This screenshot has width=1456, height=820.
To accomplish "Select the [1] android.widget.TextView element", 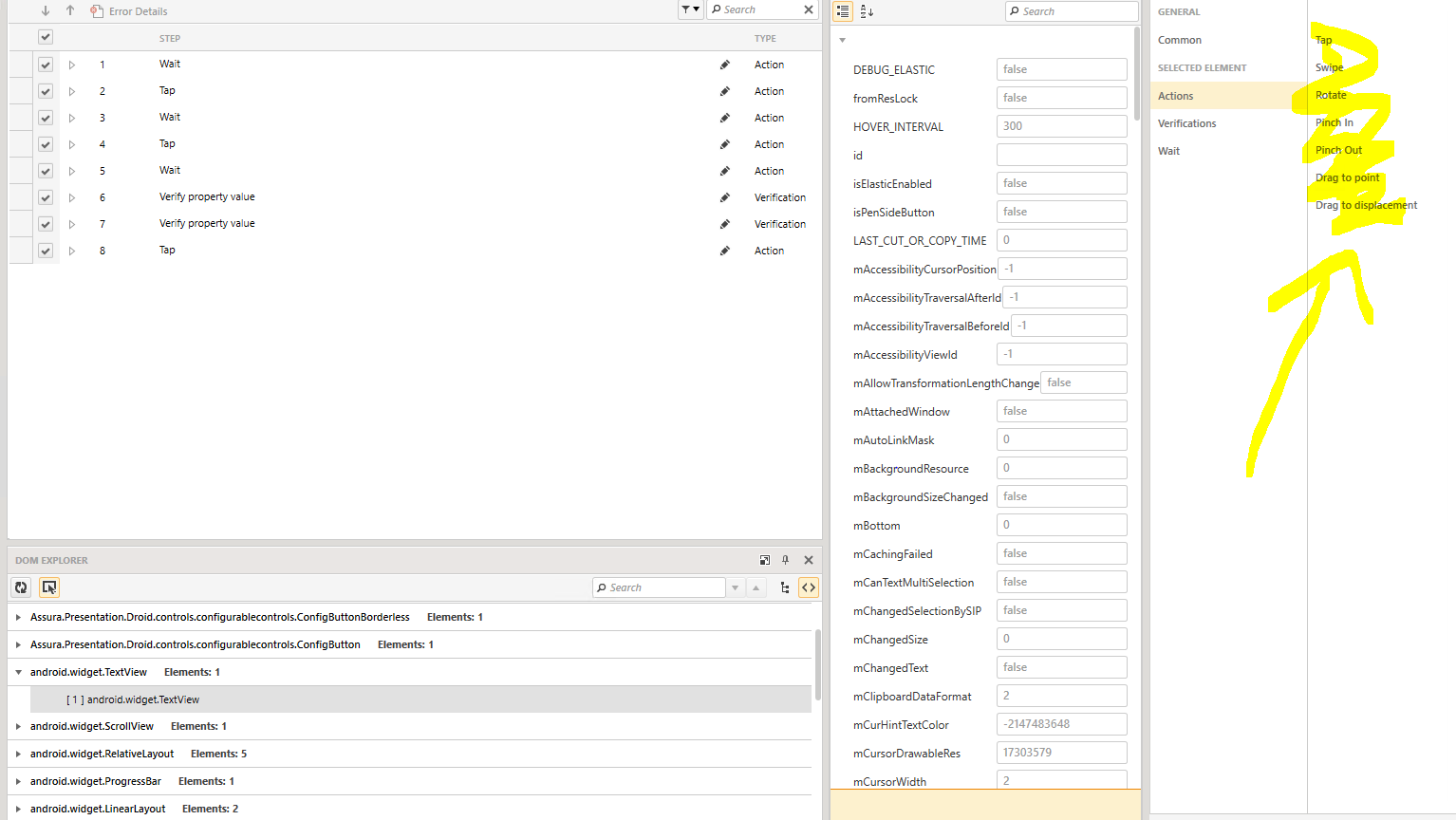I will click(x=133, y=699).
